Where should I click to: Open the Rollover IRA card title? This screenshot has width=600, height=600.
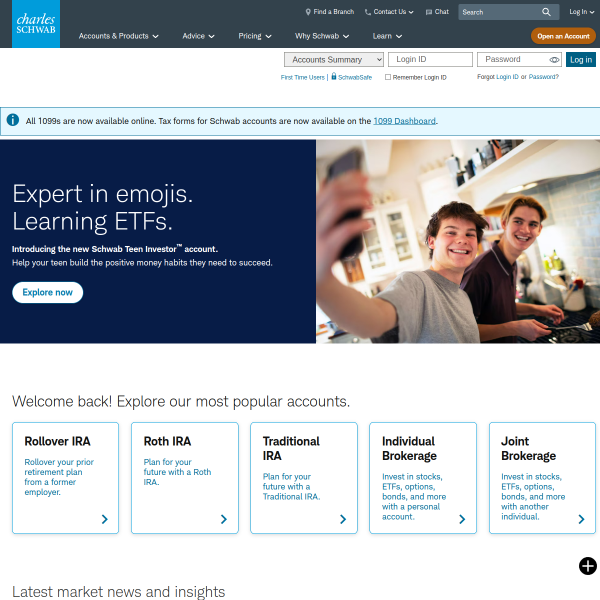[x=57, y=441]
